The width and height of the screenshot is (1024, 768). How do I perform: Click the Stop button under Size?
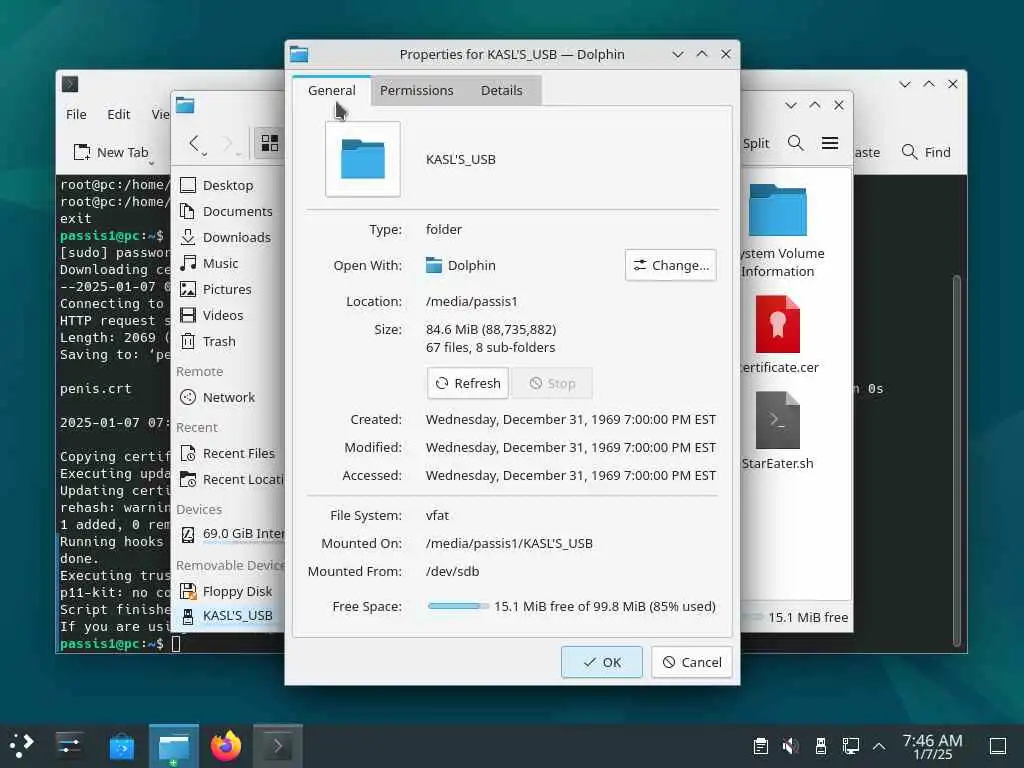point(552,383)
